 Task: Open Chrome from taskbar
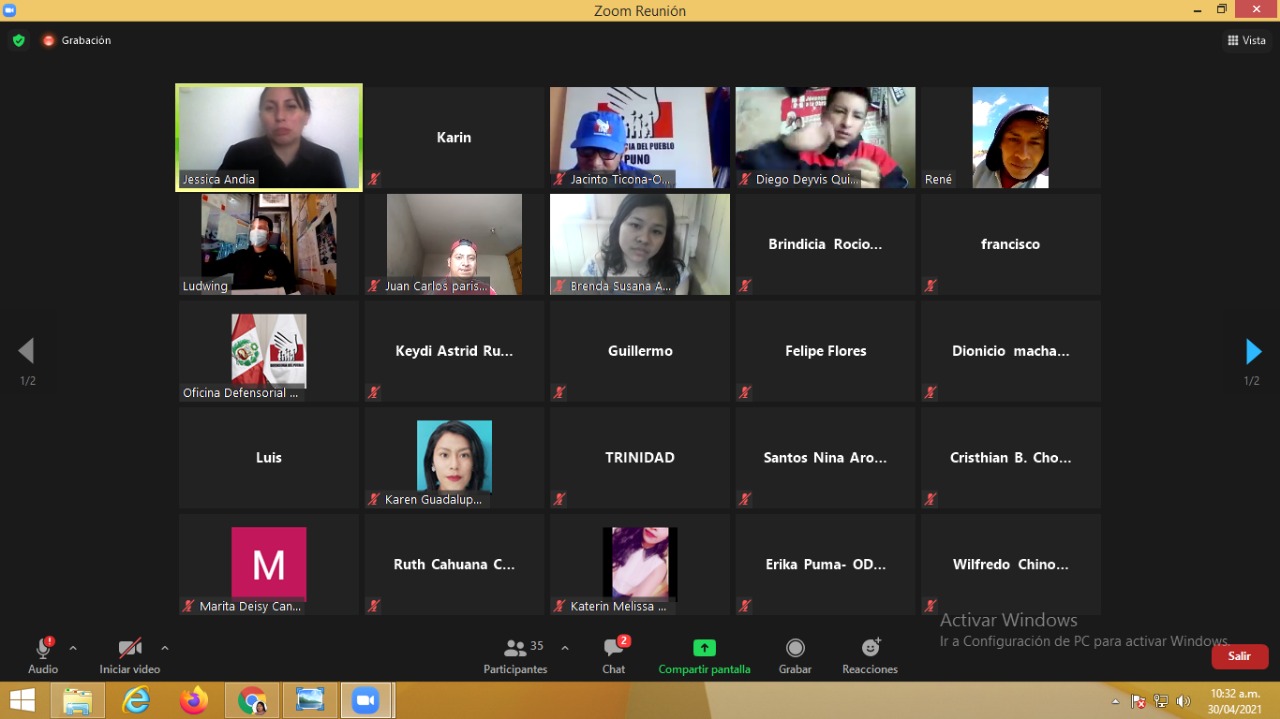pos(252,700)
